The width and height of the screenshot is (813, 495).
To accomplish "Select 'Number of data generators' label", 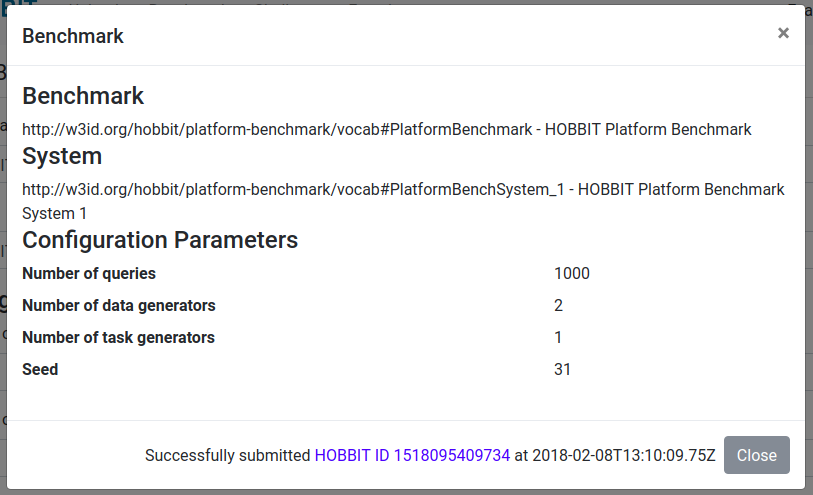I will click(119, 305).
